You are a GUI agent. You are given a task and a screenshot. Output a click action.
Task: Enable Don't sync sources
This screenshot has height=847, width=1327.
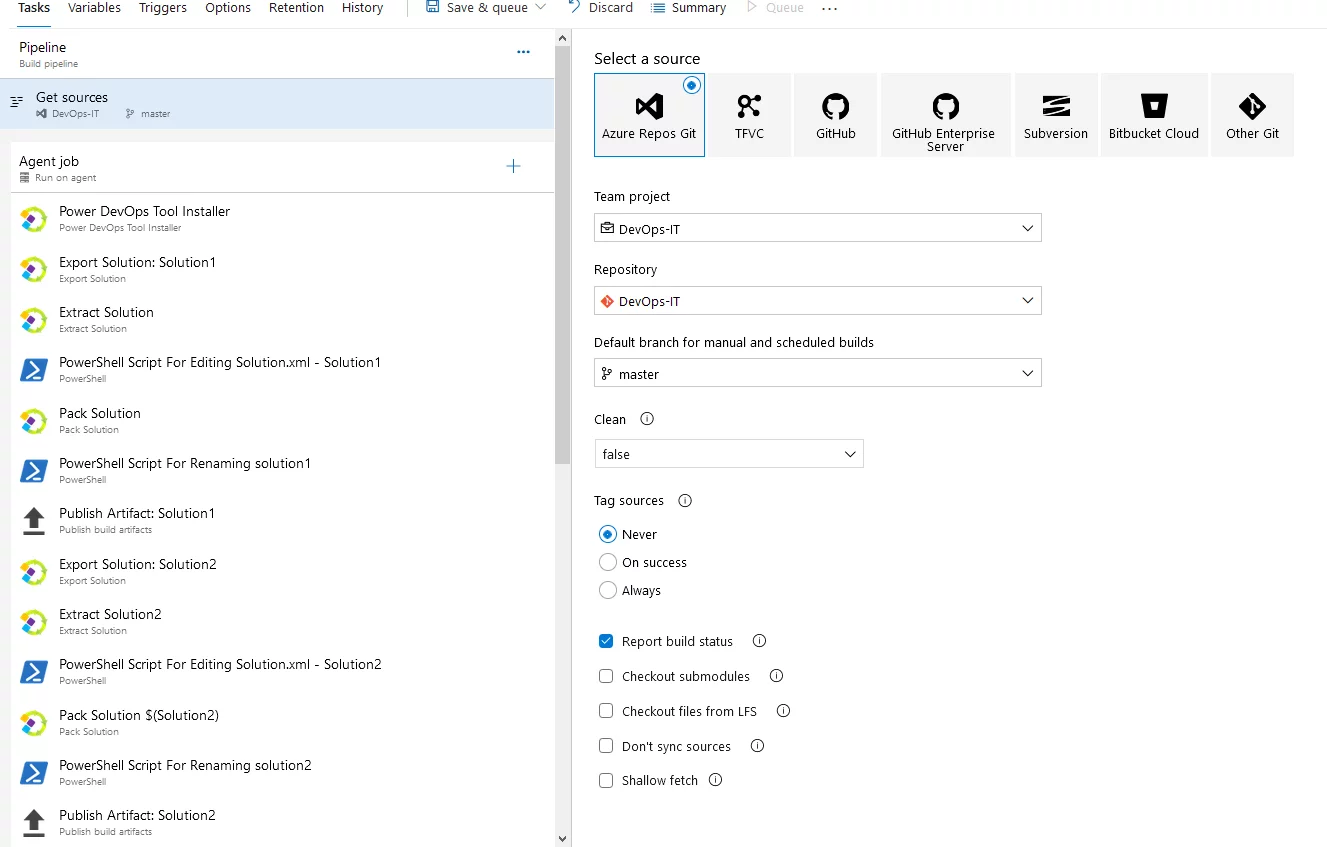pyautogui.click(x=606, y=746)
